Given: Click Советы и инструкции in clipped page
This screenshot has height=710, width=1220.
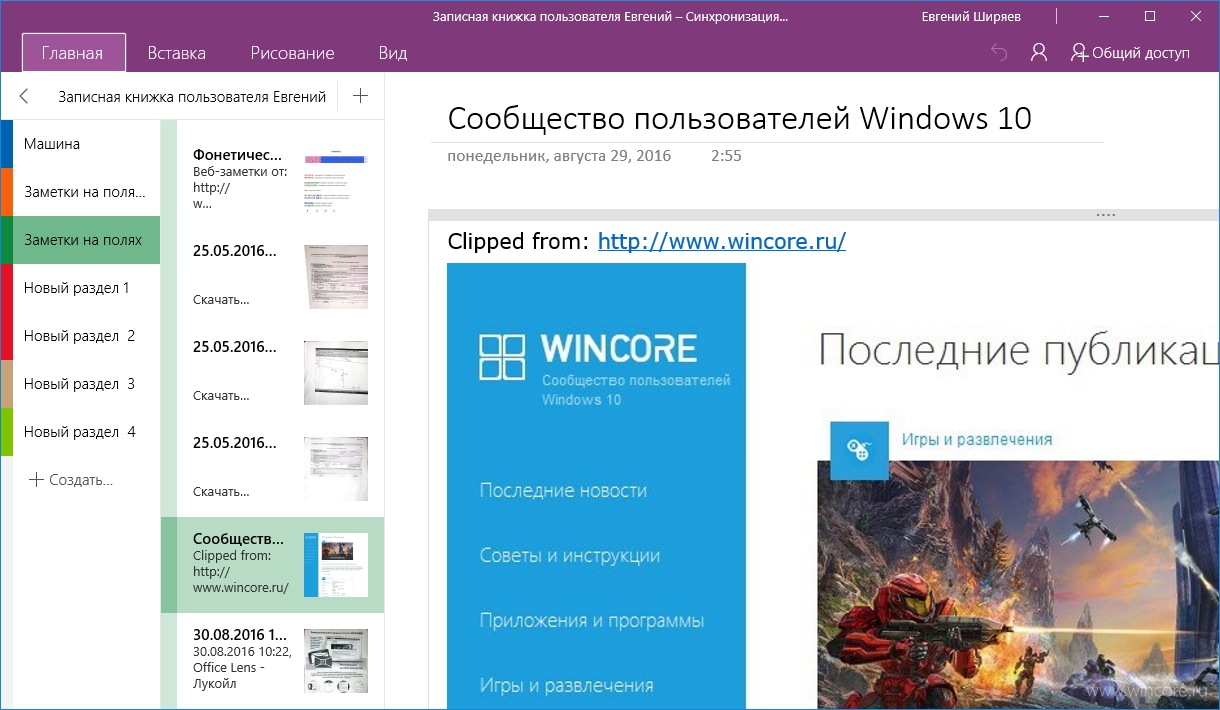Looking at the screenshot, I should click(x=569, y=556).
